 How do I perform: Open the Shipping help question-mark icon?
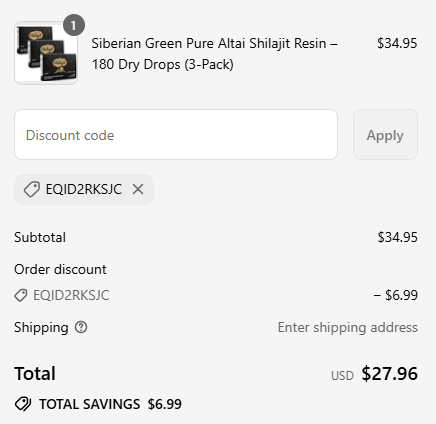click(x=81, y=327)
